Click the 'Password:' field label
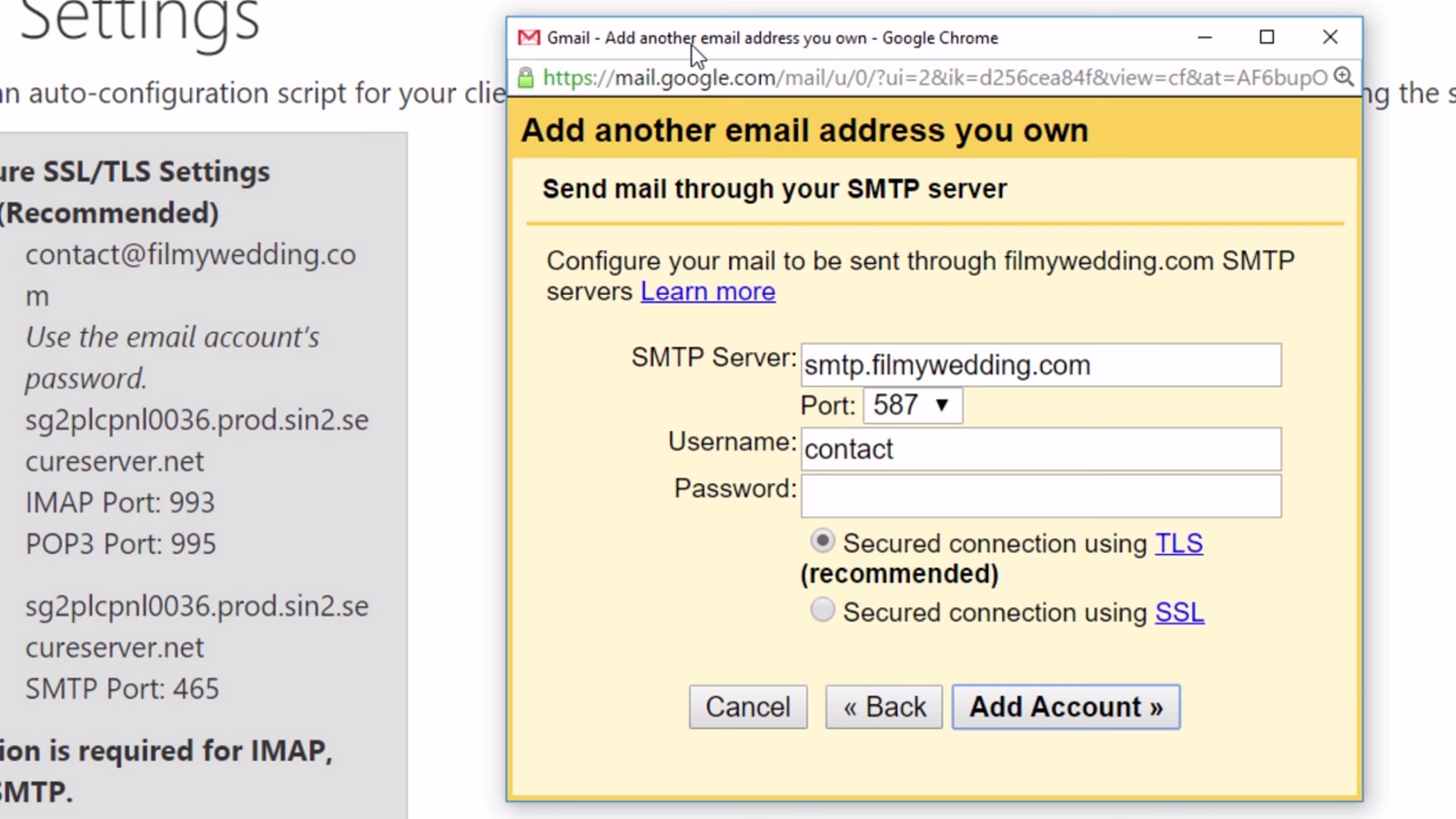Screen dimensions: 1456x819 pos(734,489)
